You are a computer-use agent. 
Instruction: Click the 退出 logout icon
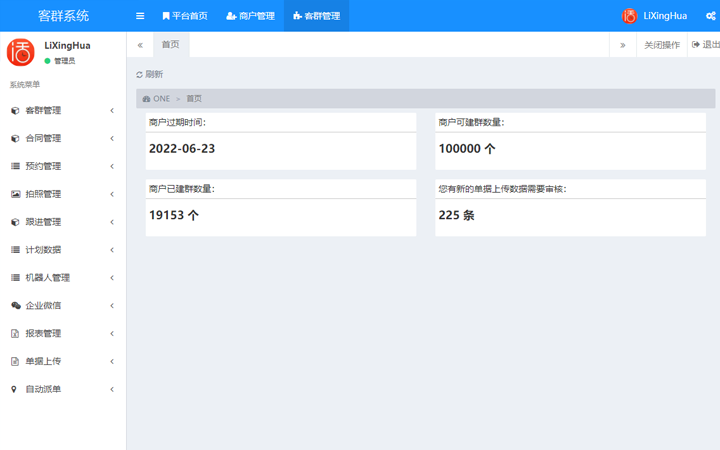pyautogui.click(x=696, y=45)
